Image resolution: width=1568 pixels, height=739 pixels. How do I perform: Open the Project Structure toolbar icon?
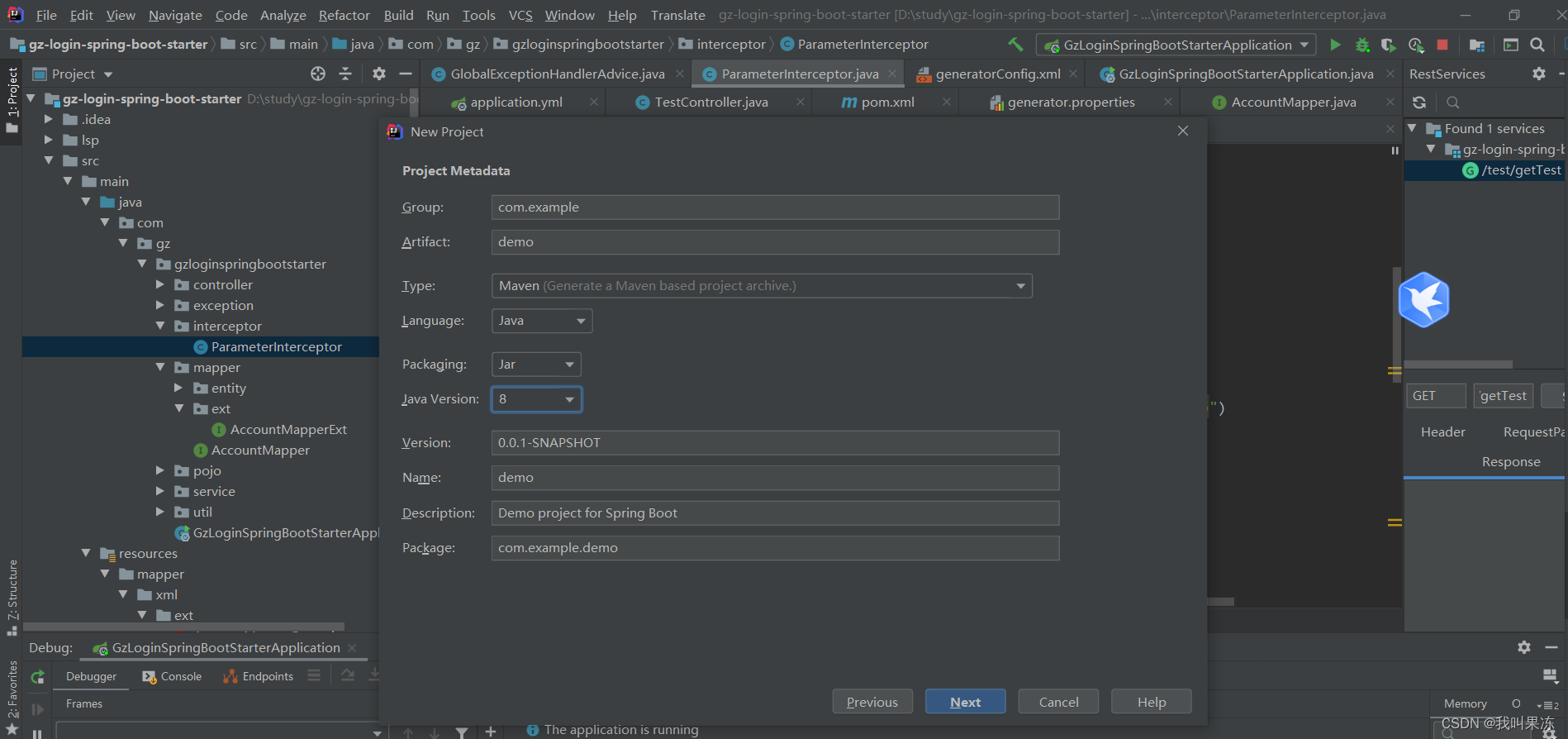click(1477, 45)
